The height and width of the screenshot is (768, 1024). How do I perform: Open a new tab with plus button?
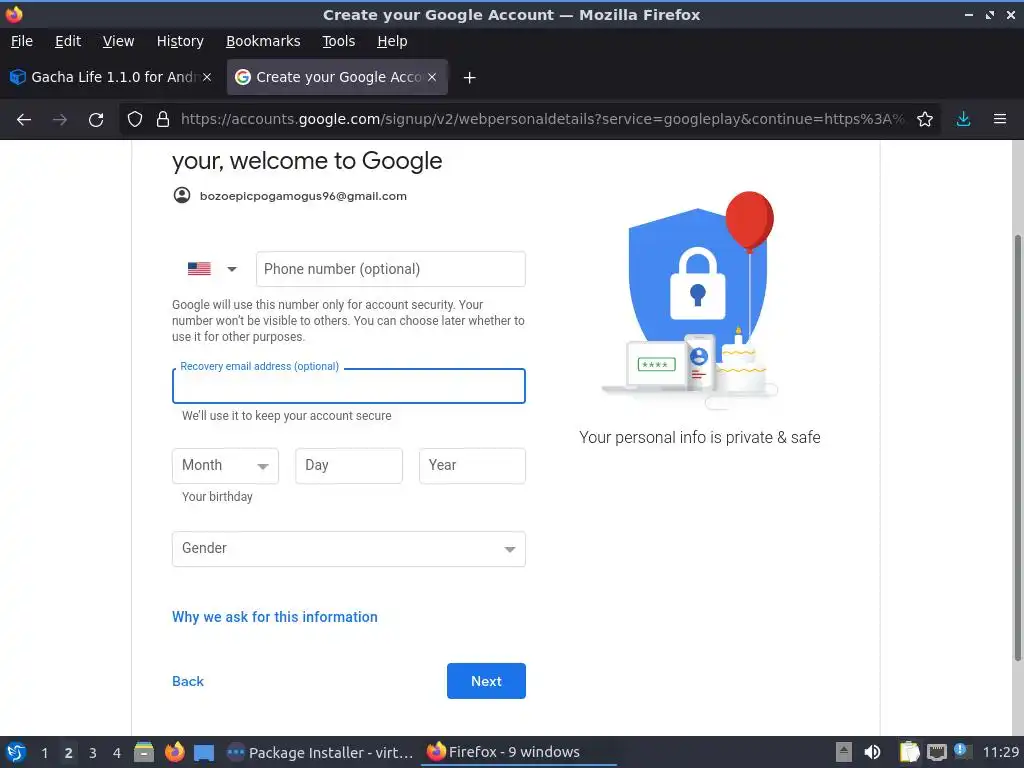tap(469, 78)
